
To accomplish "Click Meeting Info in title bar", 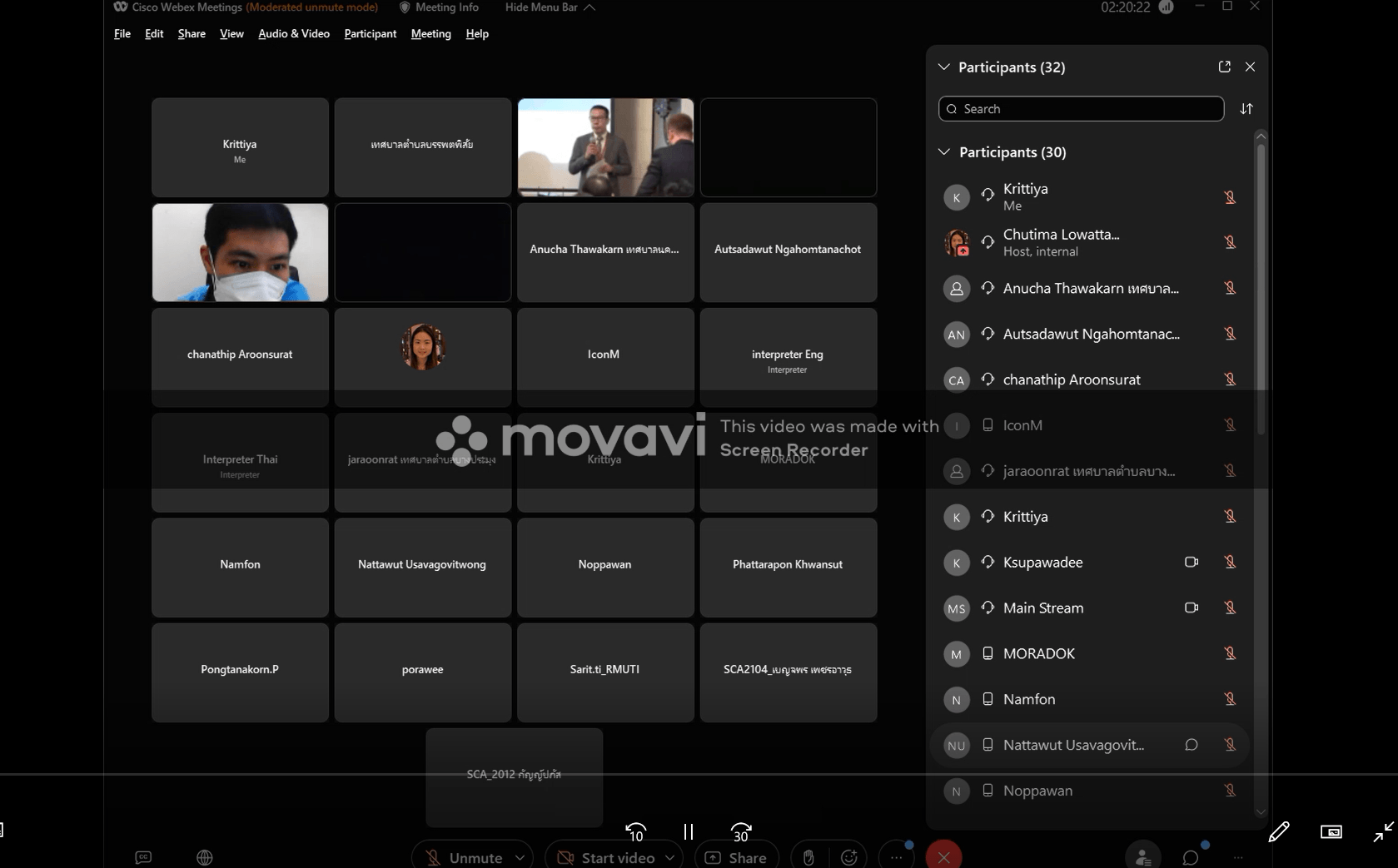I will pos(439,7).
